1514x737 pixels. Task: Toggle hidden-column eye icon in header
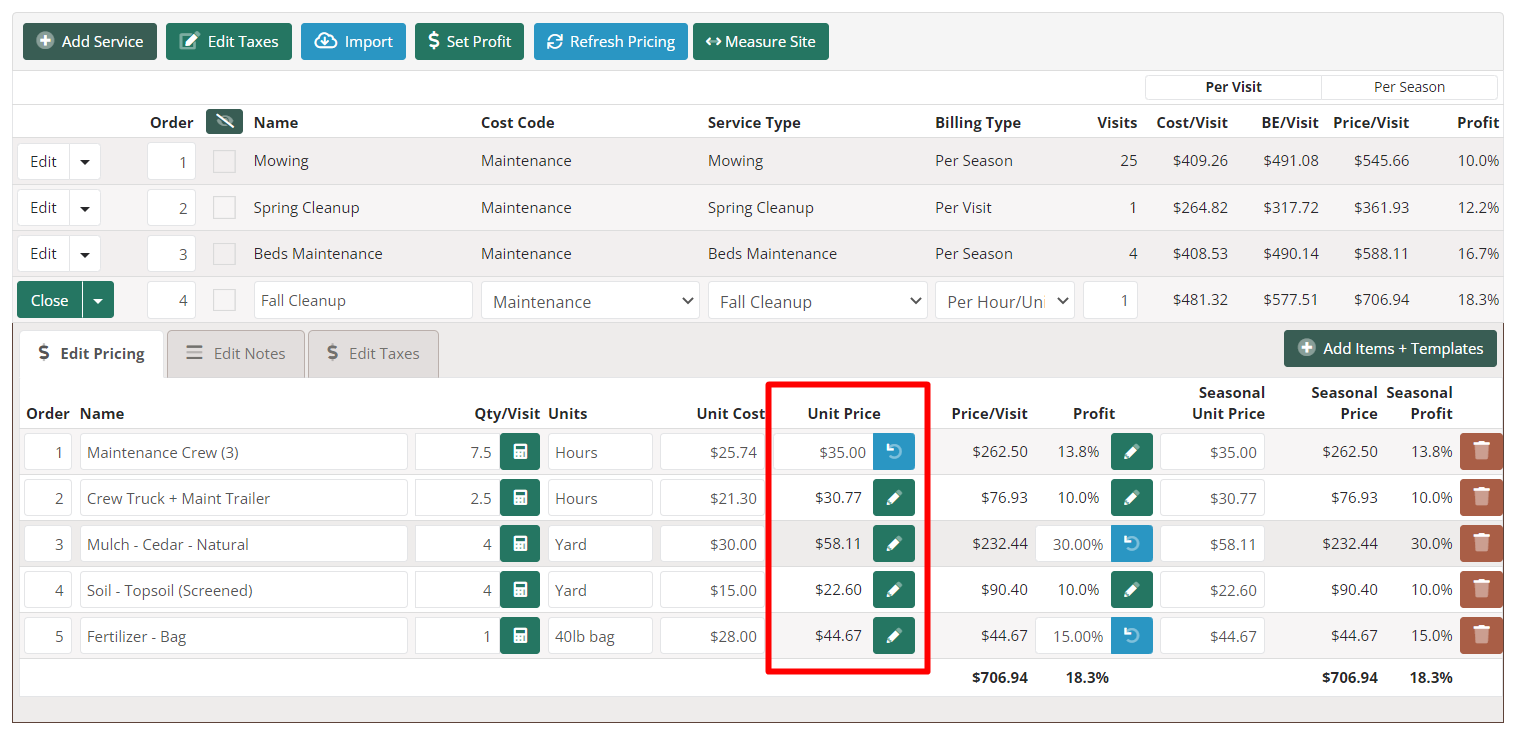coord(224,122)
